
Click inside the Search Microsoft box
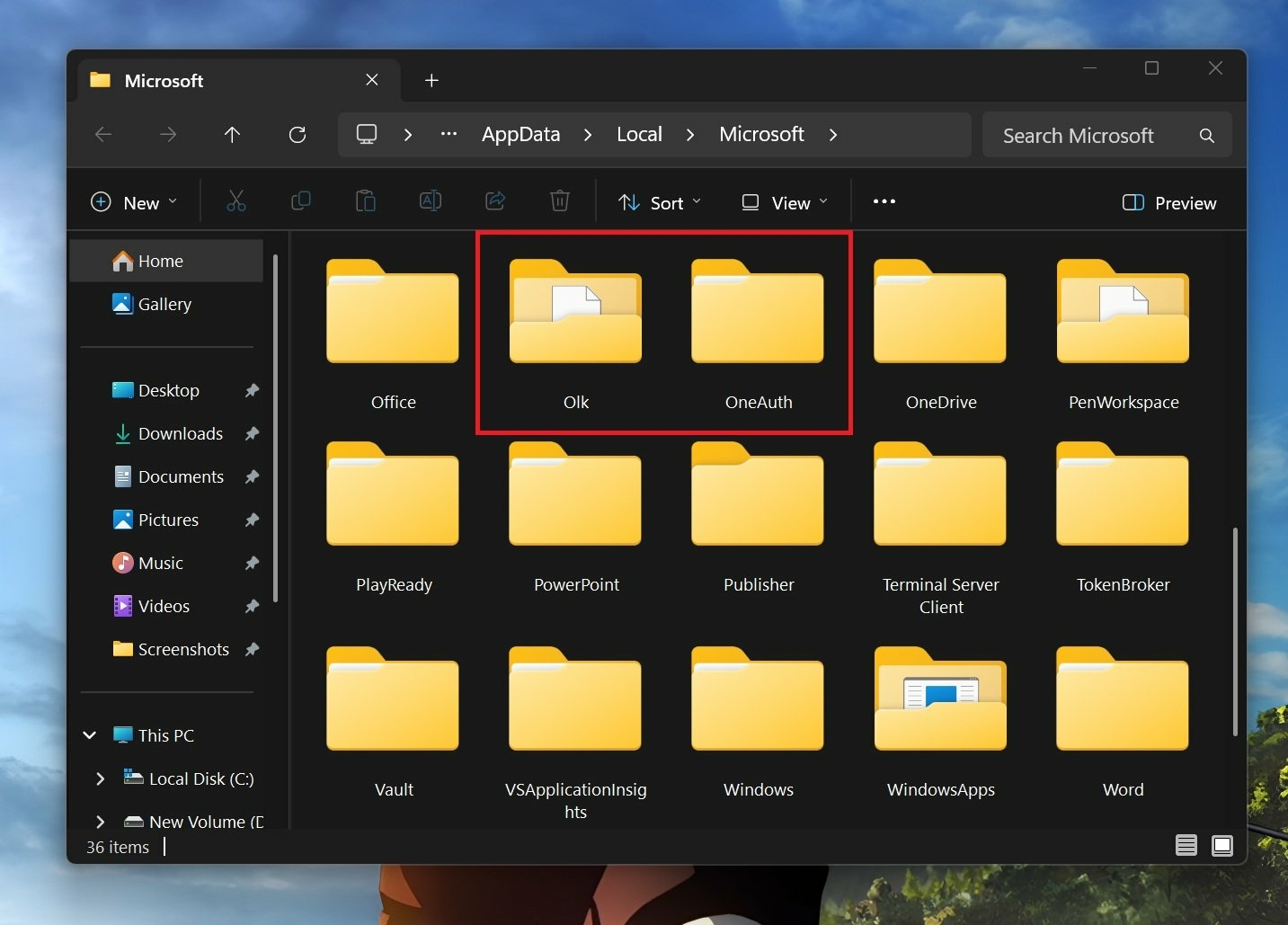coord(1079,135)
